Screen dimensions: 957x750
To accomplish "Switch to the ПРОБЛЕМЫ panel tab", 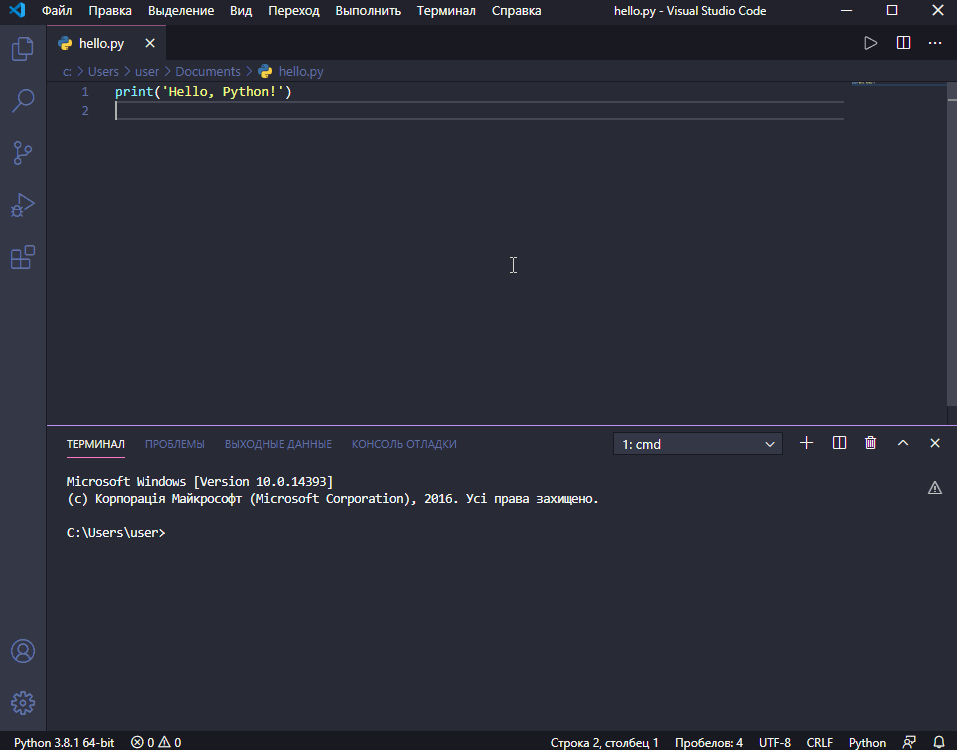I will click(x=174, y=444).
